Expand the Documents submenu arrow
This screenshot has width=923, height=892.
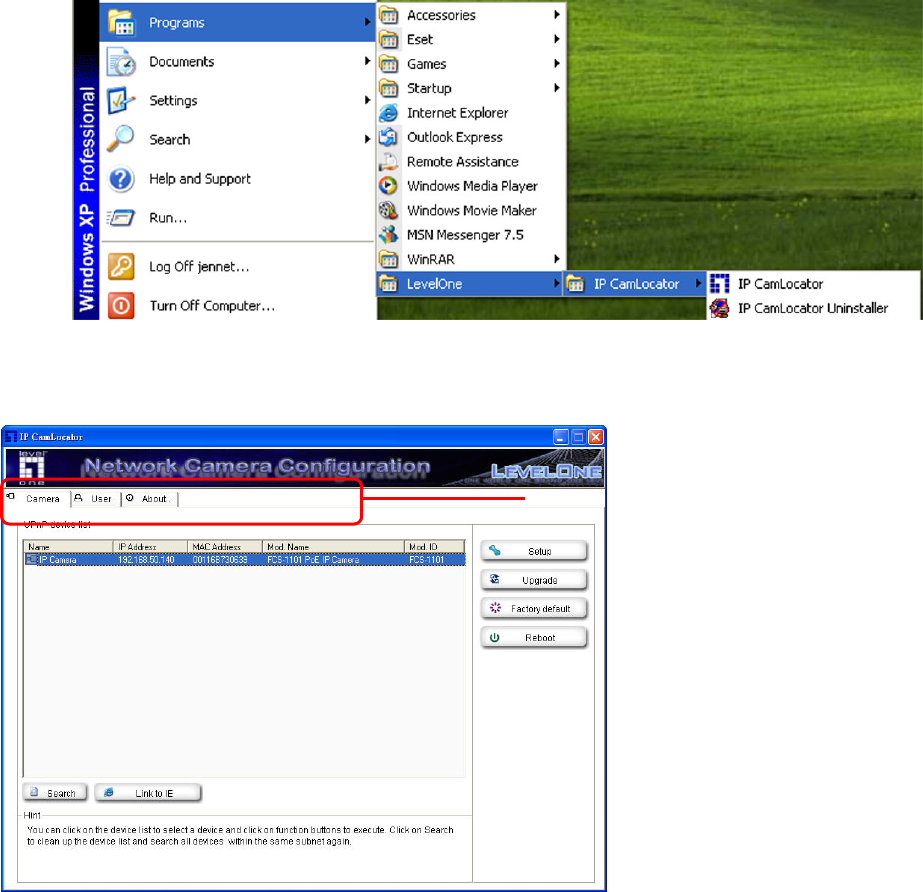pos(367,61)
